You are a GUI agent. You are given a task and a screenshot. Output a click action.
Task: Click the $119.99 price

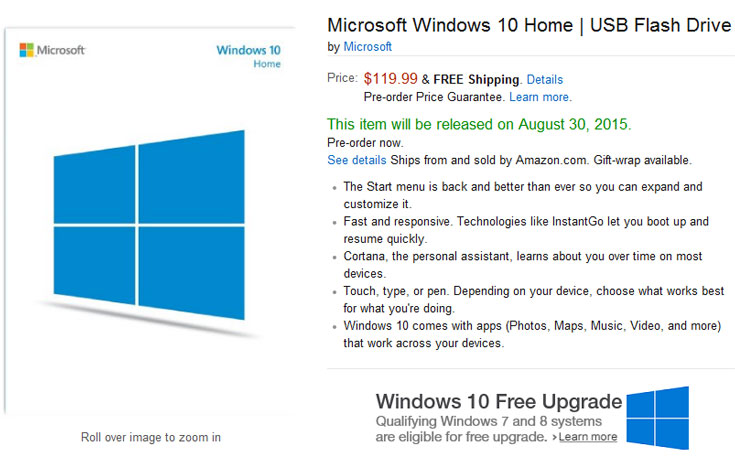pos(390,78)
